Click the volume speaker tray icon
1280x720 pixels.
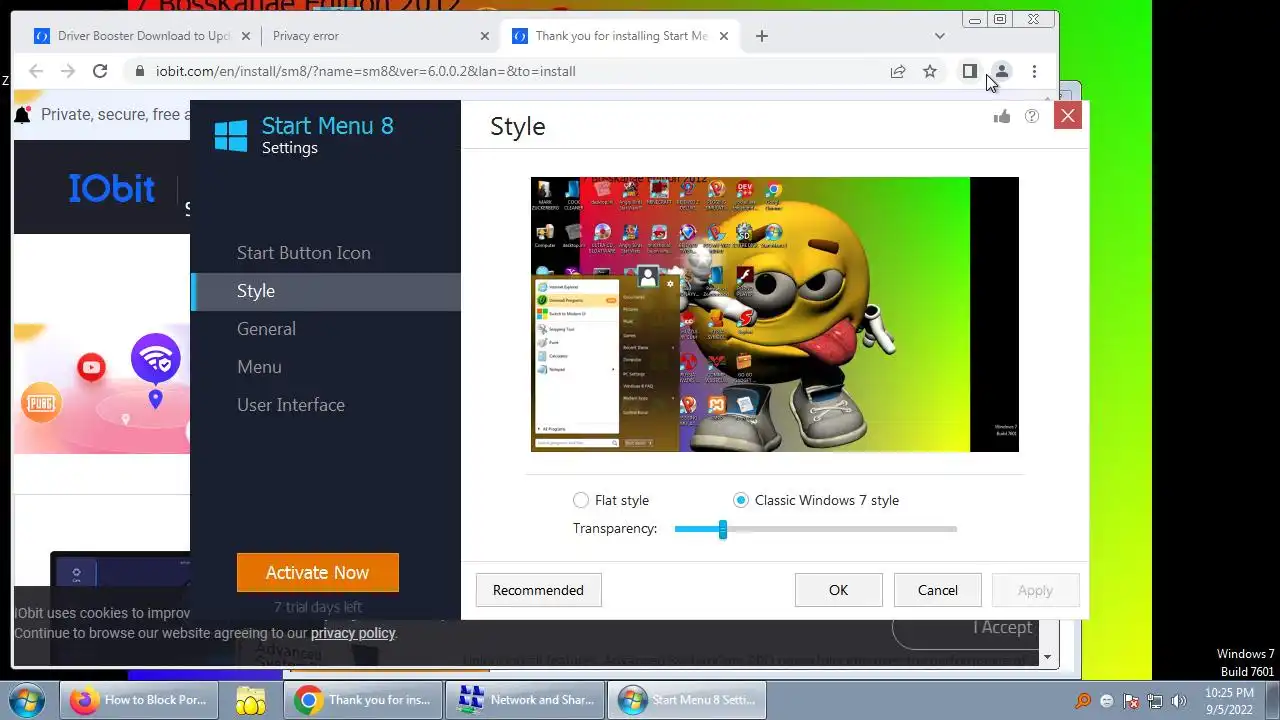click(1179, 701)
